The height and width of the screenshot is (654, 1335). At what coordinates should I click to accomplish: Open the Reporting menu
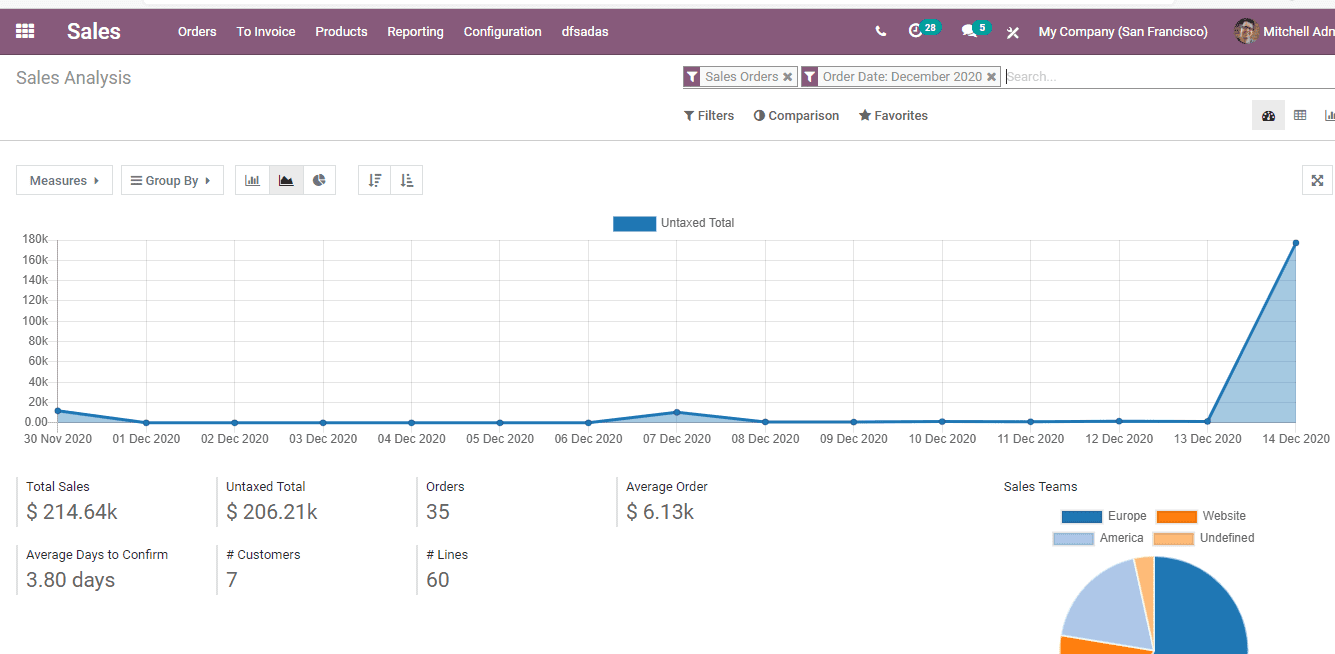(415, 32)
